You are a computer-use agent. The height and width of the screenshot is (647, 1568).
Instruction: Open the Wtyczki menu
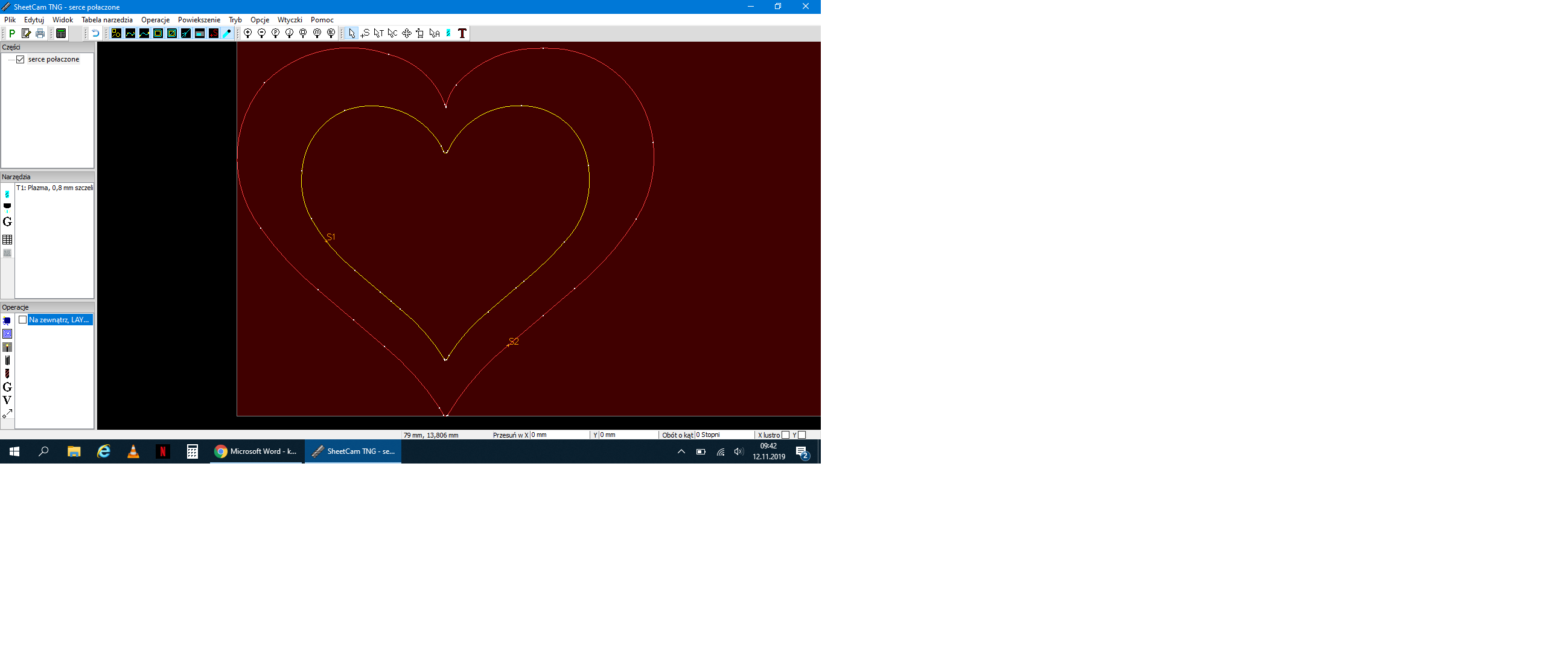(x=290, y=20)
